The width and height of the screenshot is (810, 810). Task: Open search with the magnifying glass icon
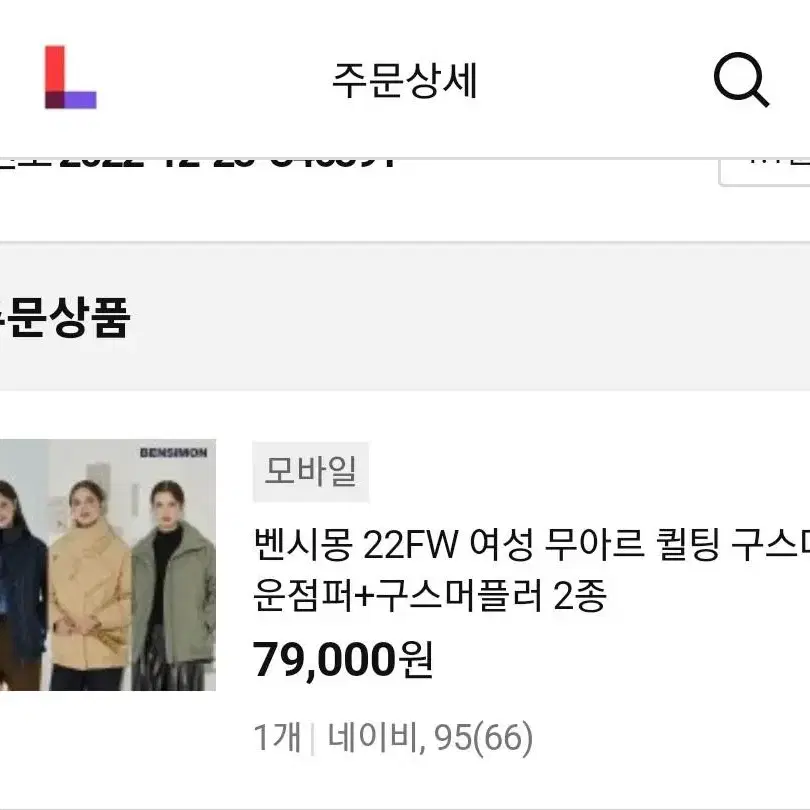click(x=741, y=79)
